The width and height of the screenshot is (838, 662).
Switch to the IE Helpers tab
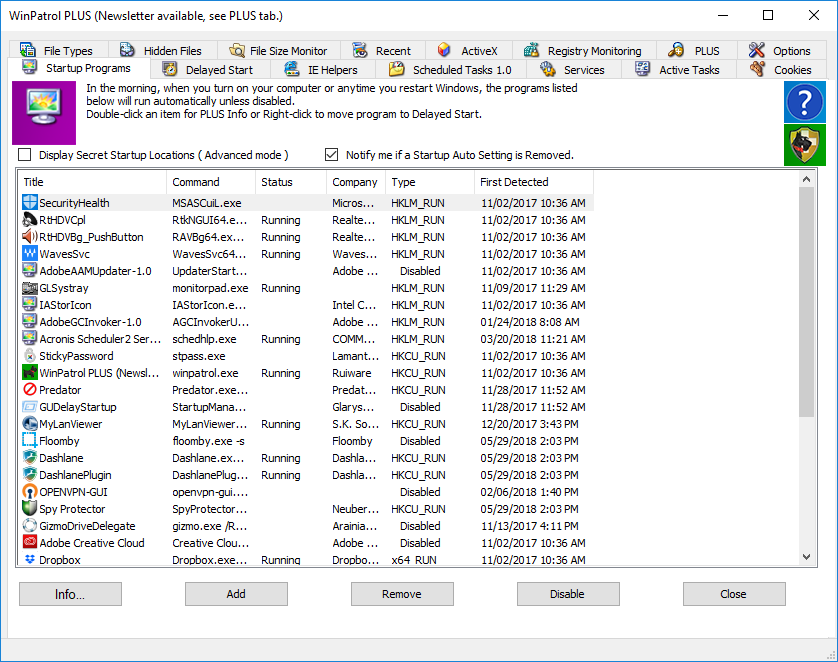point(322,69)
